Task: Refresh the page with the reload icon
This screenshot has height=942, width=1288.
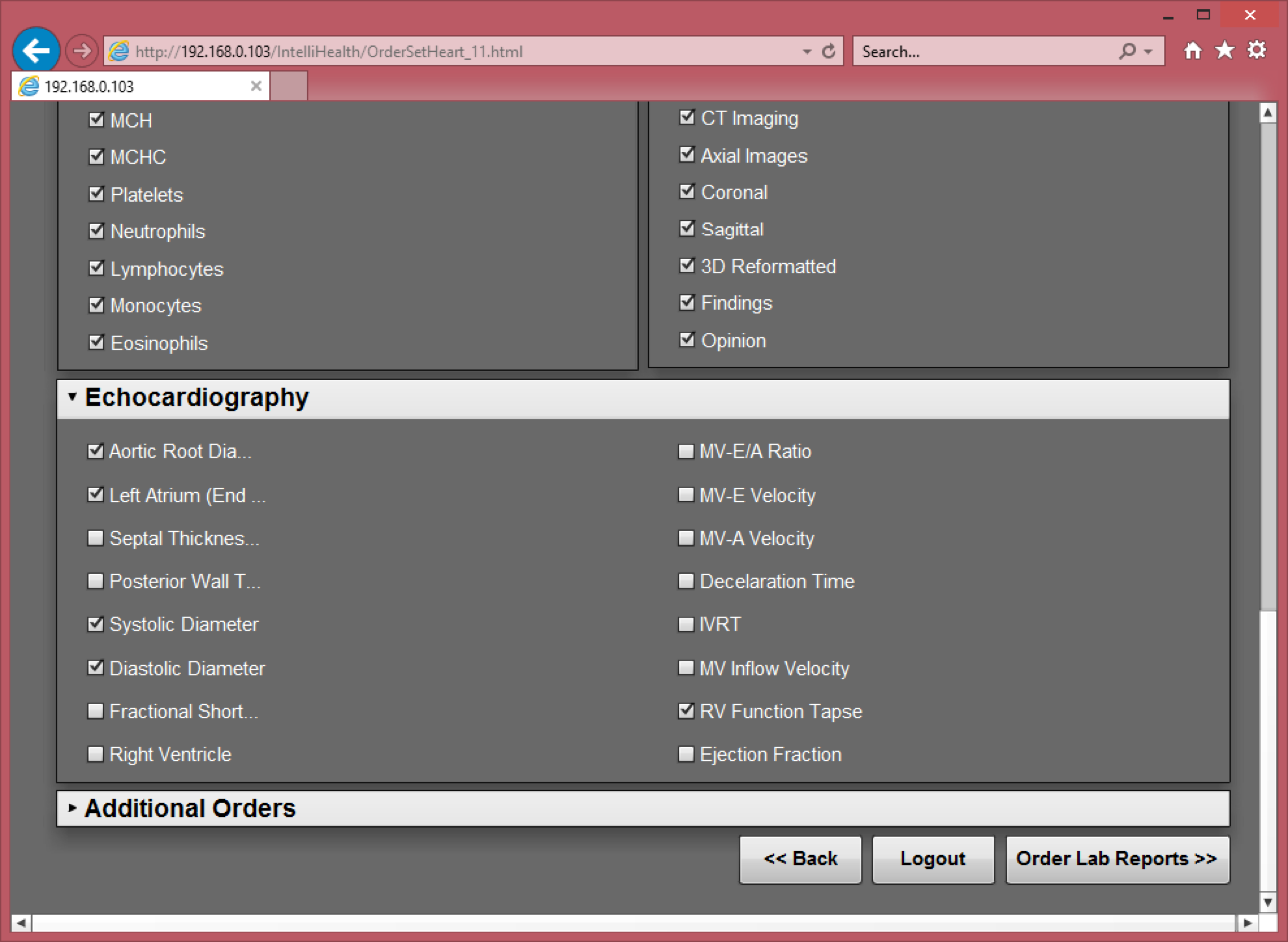Action: [x=828, y=51]
